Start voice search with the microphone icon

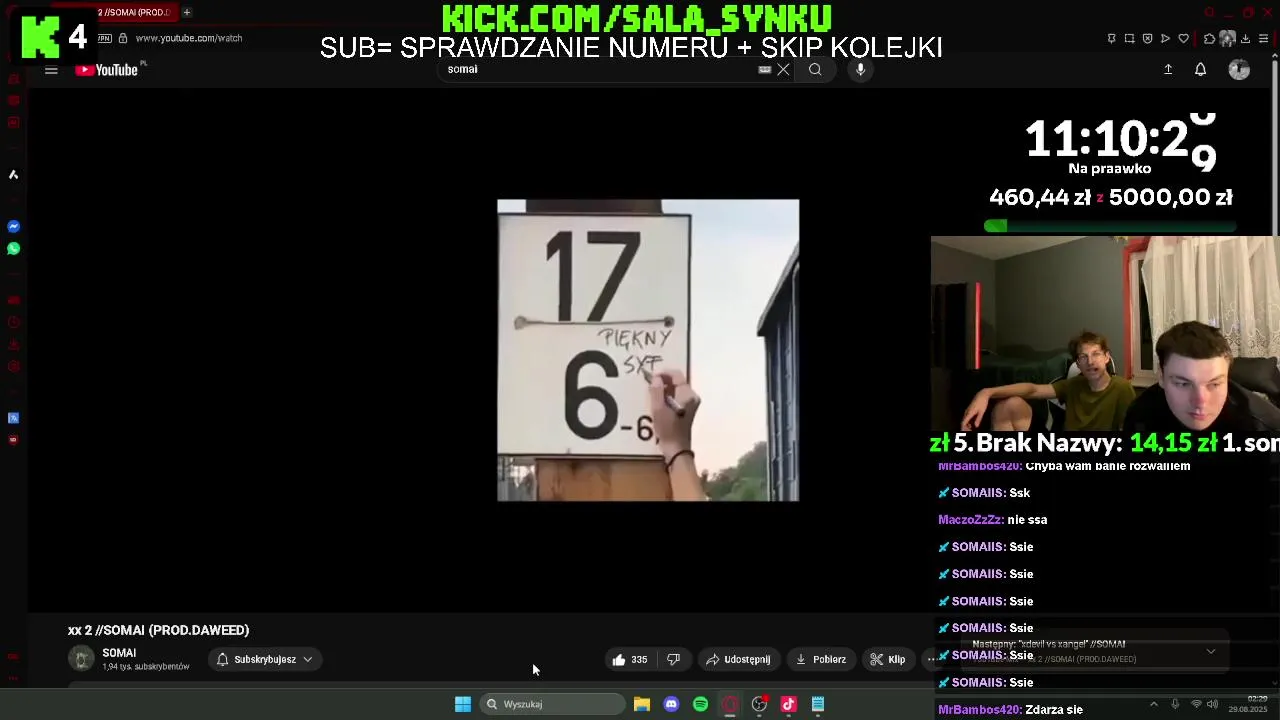(860, 69)
